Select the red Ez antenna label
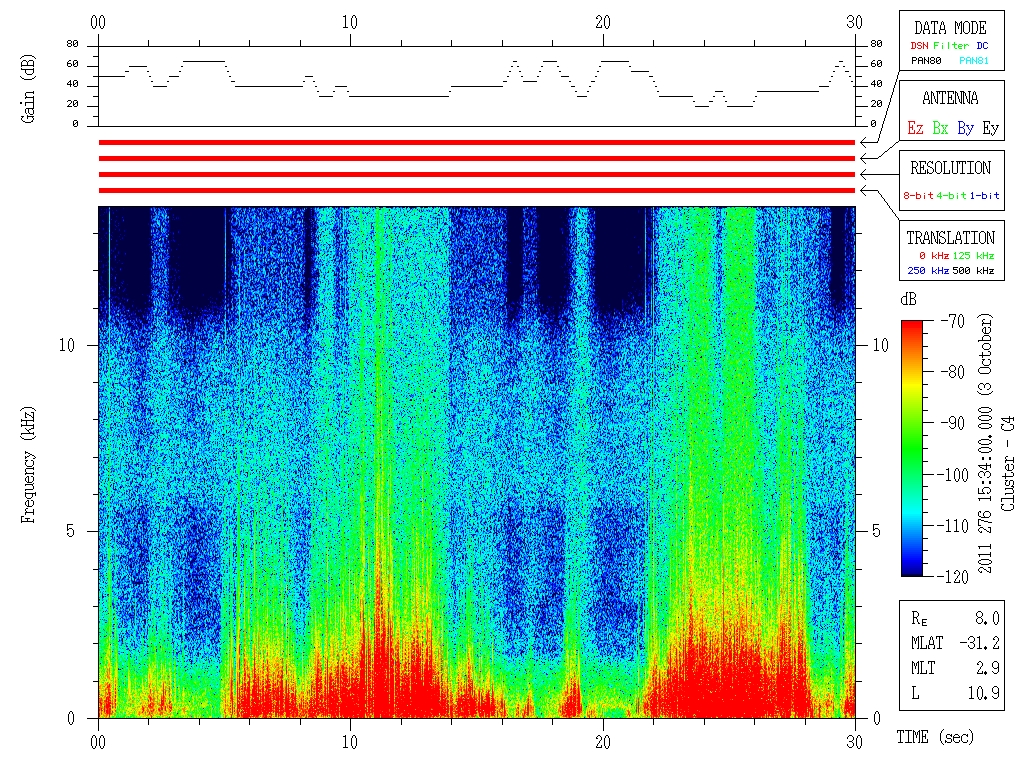Screen dimensions: 1024x768 [x=915, y=128]
